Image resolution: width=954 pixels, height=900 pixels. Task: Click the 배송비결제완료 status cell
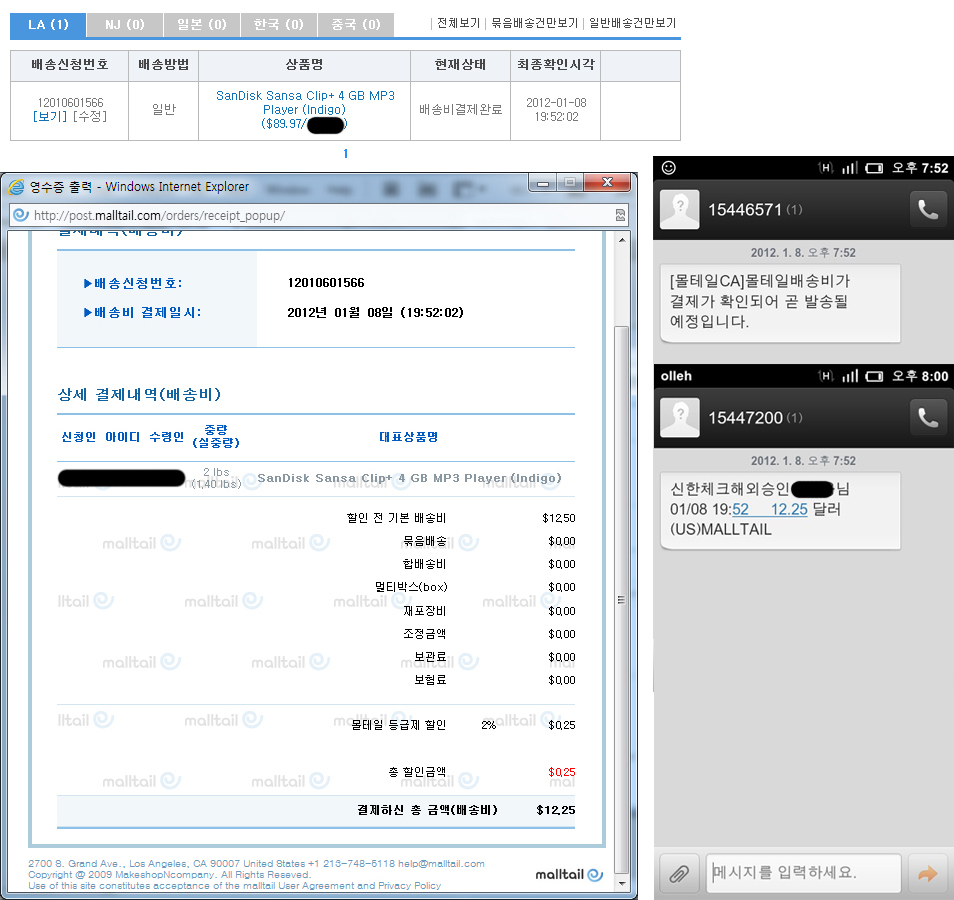461,110
